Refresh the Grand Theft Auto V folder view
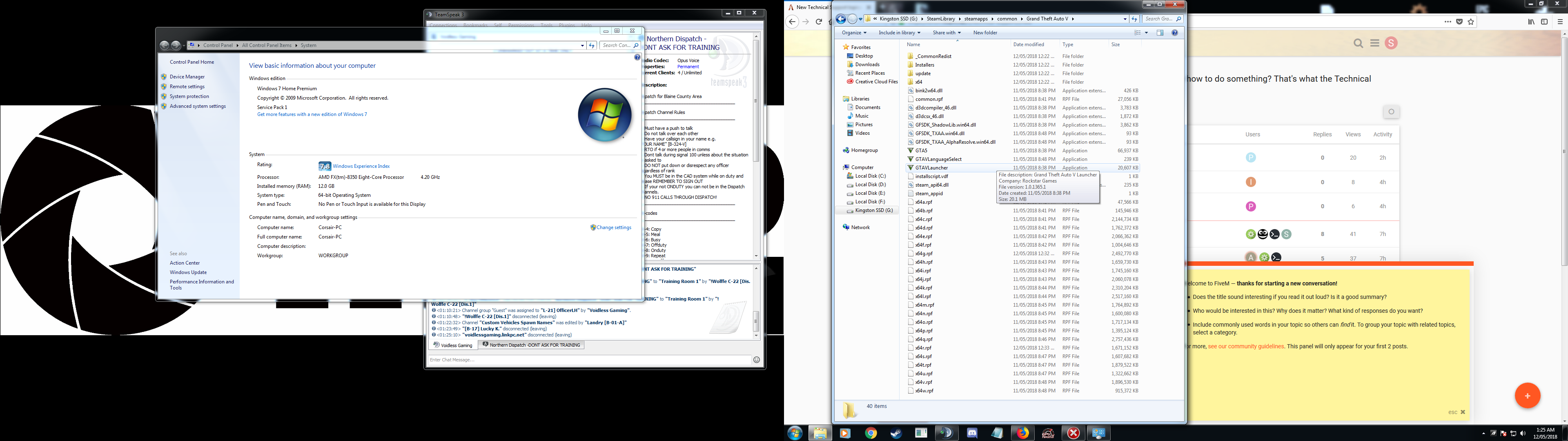 coord(1134,19)
